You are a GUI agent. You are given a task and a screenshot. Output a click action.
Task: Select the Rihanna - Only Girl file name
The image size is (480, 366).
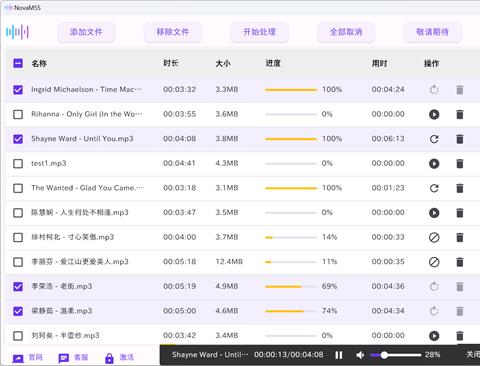point(87,114)
